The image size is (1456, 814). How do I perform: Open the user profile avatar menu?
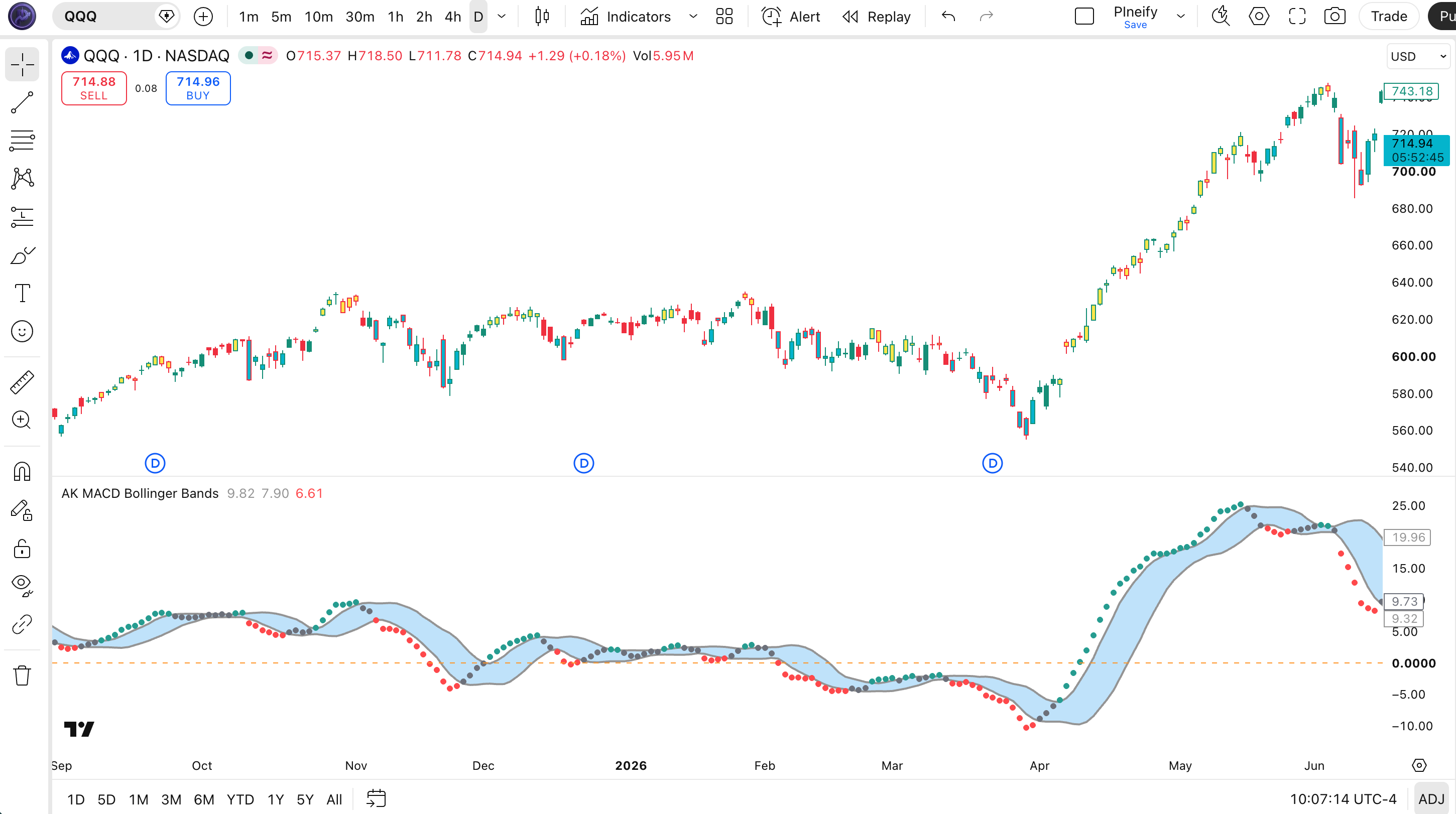(x=22, y=17)
